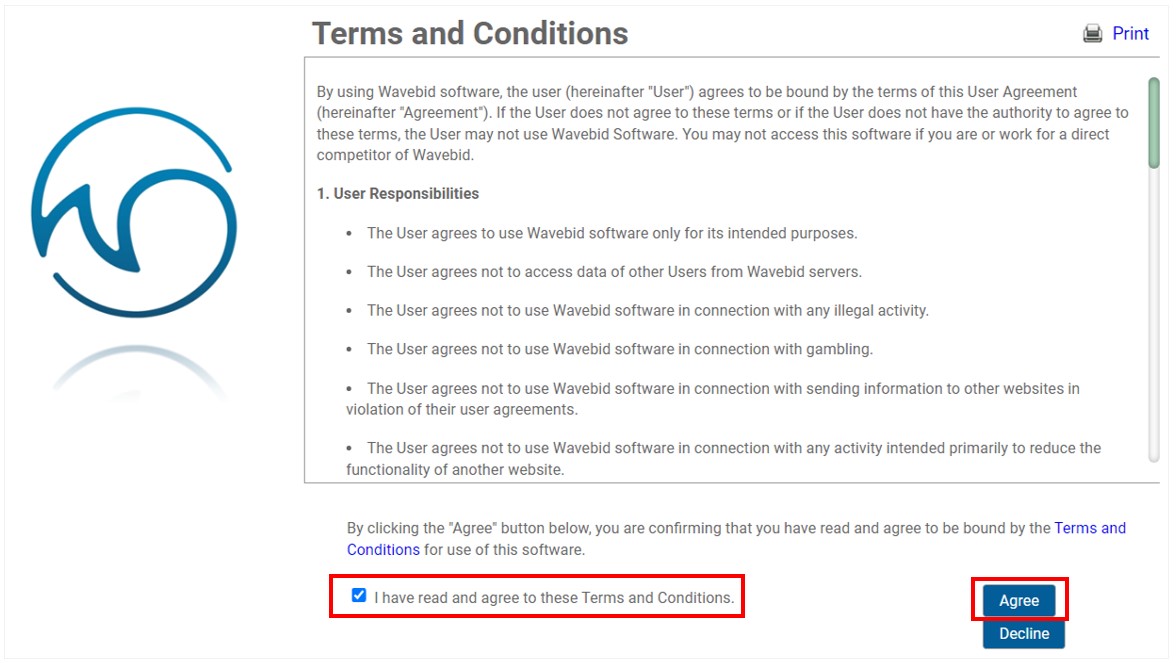Click the bullet about intended purposes
The width and height of the screenshot is (1176, 663).
click(612, 233)
